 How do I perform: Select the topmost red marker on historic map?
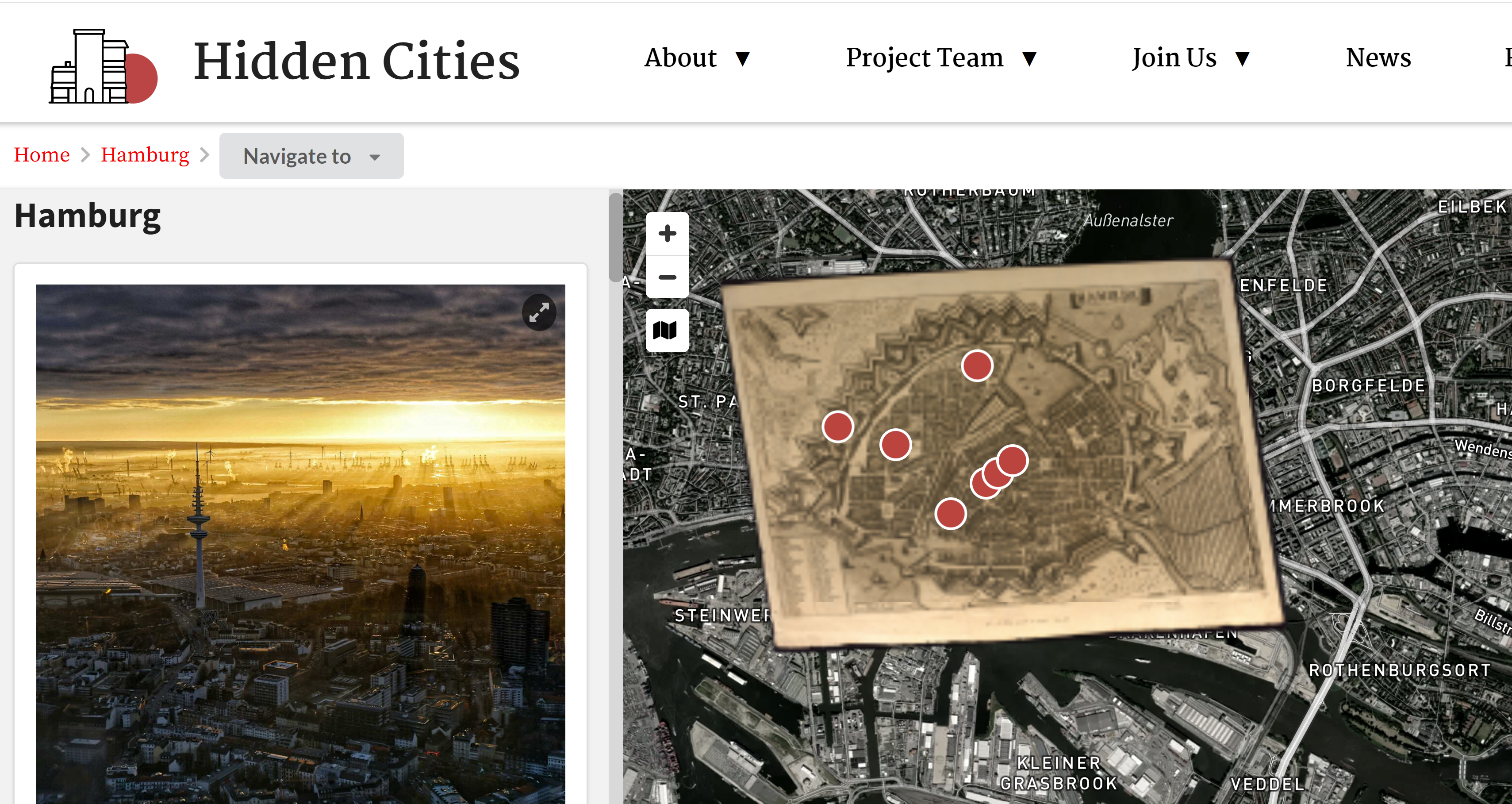[x=977, y=365]
